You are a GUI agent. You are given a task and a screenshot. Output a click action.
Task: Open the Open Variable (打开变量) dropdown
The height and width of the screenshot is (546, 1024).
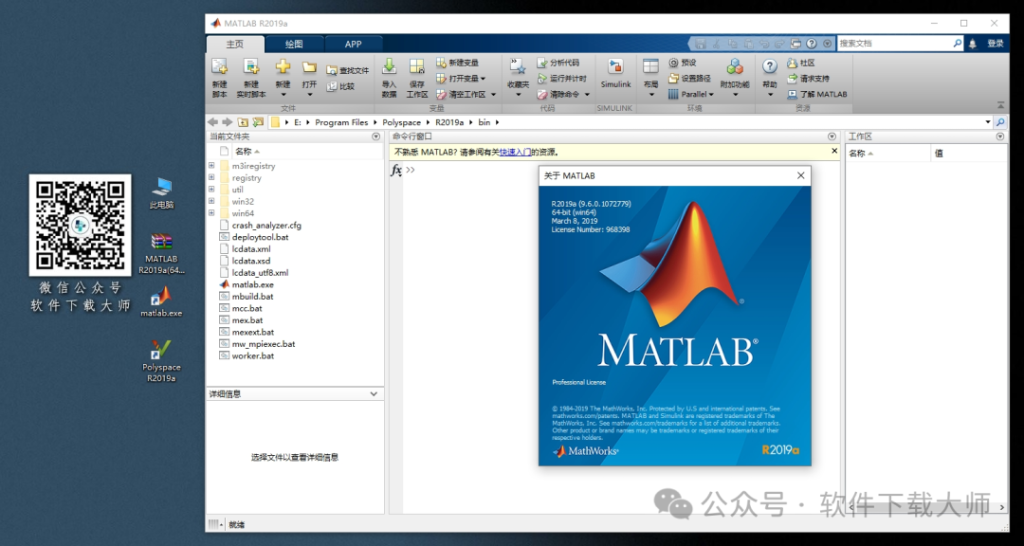click(461, 78)
